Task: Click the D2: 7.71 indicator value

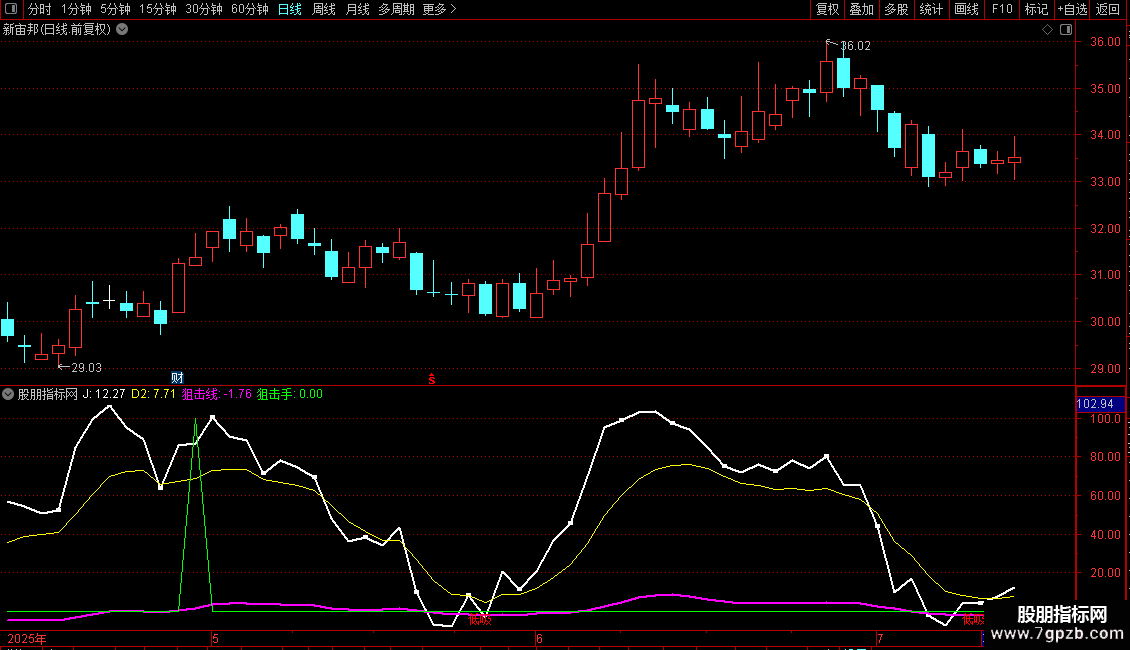Action: tap(154, 394)
